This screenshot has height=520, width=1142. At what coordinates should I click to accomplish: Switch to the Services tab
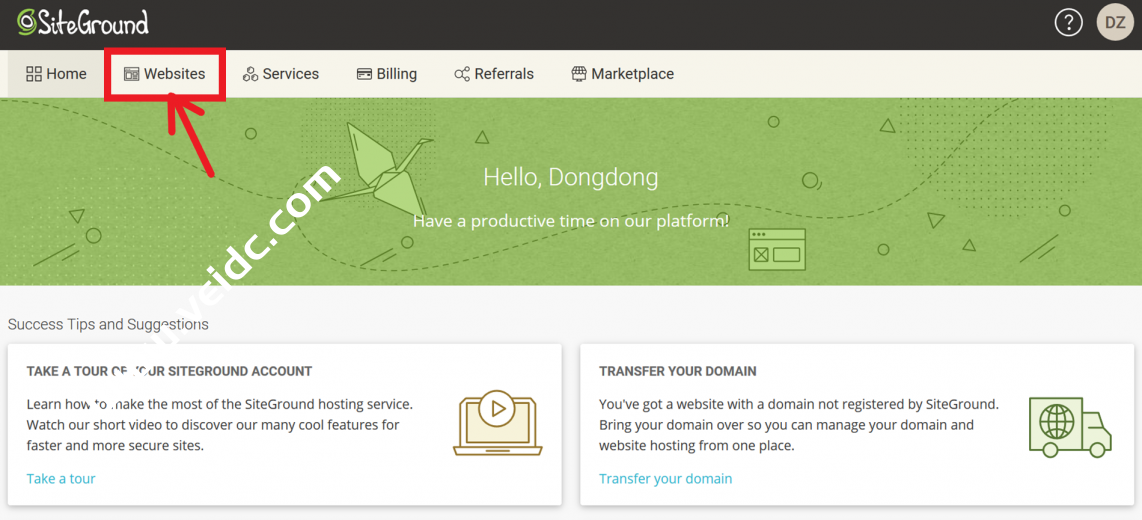coord(281,74)
